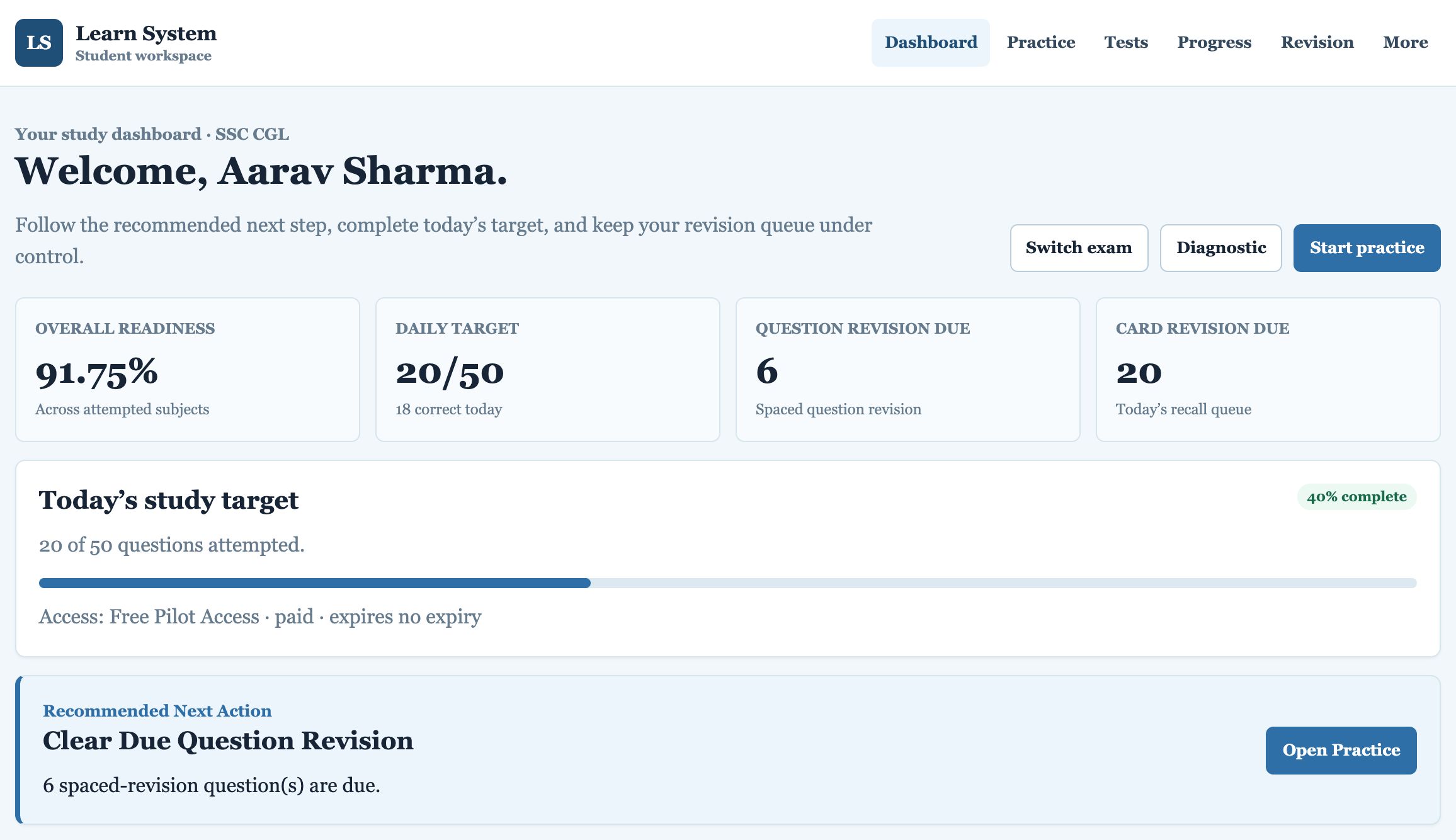Image resolution: width=1456 pixels, height=840 pixels.
Task: Click the Start practice button
Action: [1367, 248]
